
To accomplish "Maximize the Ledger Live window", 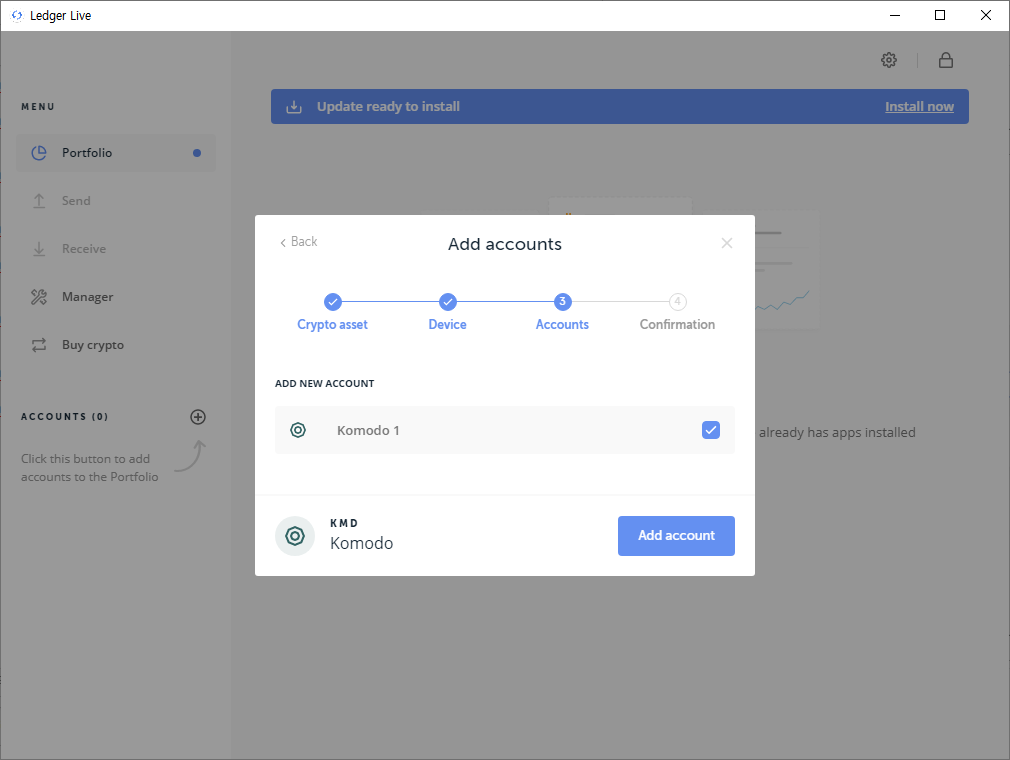I will click(940, 15).
